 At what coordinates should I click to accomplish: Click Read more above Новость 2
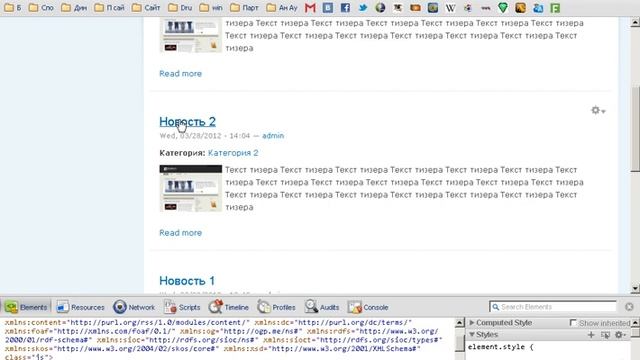[180, 73]
